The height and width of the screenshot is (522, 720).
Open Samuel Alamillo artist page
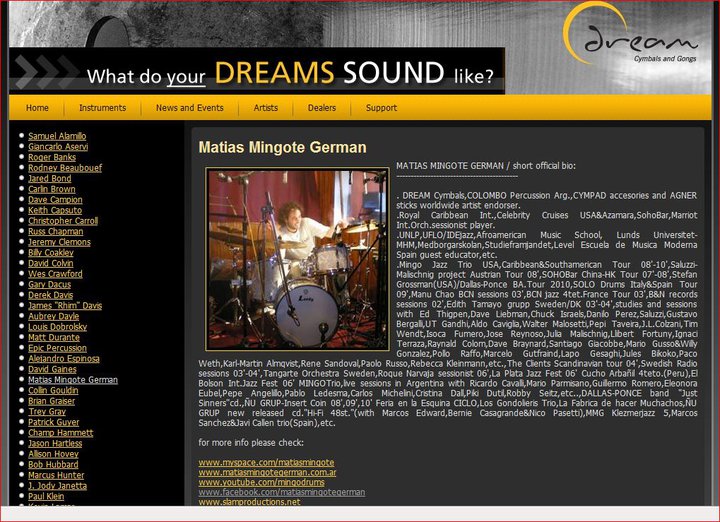point(57,136)
